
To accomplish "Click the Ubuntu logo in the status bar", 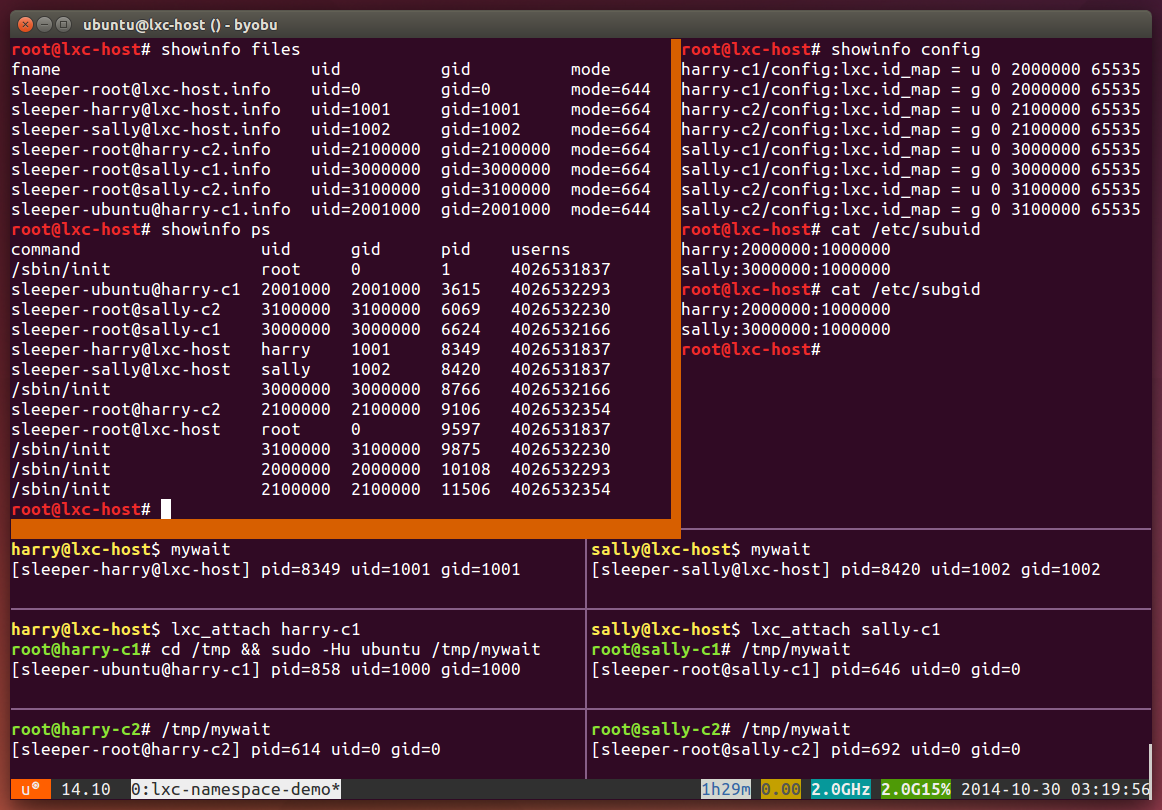I will coord(30,790).
